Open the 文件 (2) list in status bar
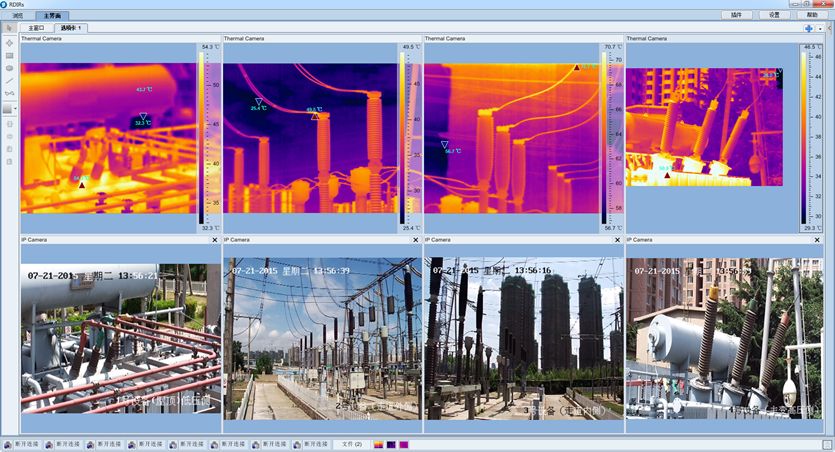Viewport: 835px width, 452px height. [x=351, y=443]
